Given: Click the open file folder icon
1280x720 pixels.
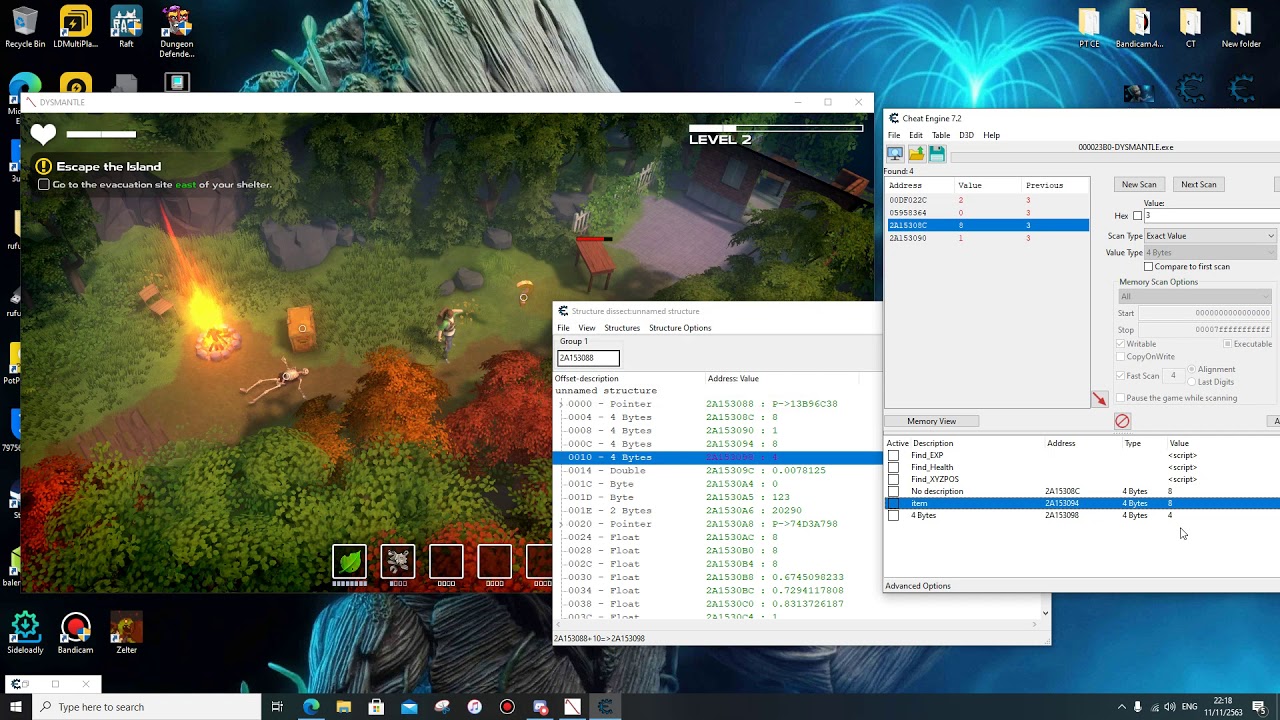Looking at the screenshot, I should [916, 154].
